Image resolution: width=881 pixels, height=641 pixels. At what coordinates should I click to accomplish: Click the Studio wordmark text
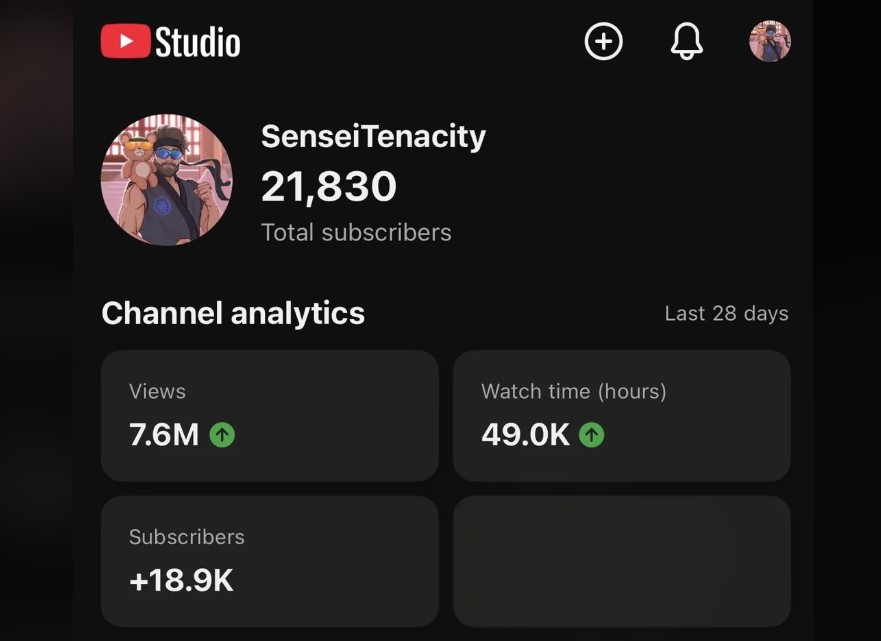click(198, 42)
